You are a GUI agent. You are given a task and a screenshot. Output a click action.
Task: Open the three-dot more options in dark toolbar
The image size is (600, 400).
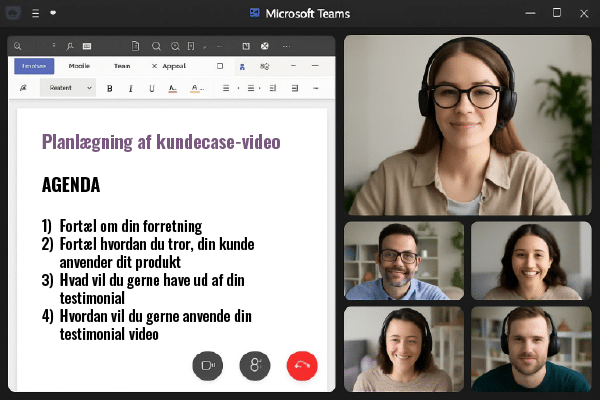pos(286,46)
